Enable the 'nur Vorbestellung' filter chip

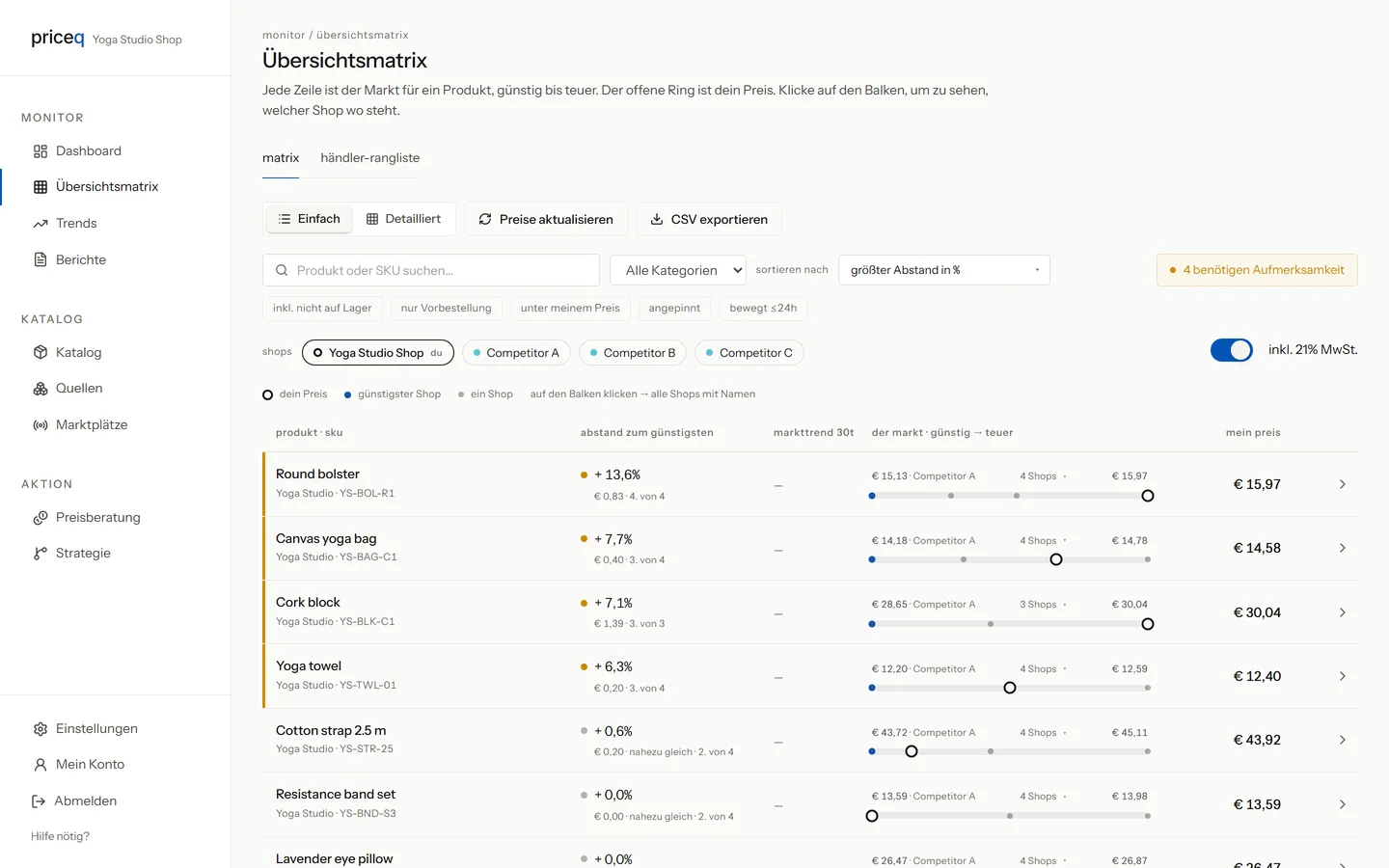click(446, 309)
